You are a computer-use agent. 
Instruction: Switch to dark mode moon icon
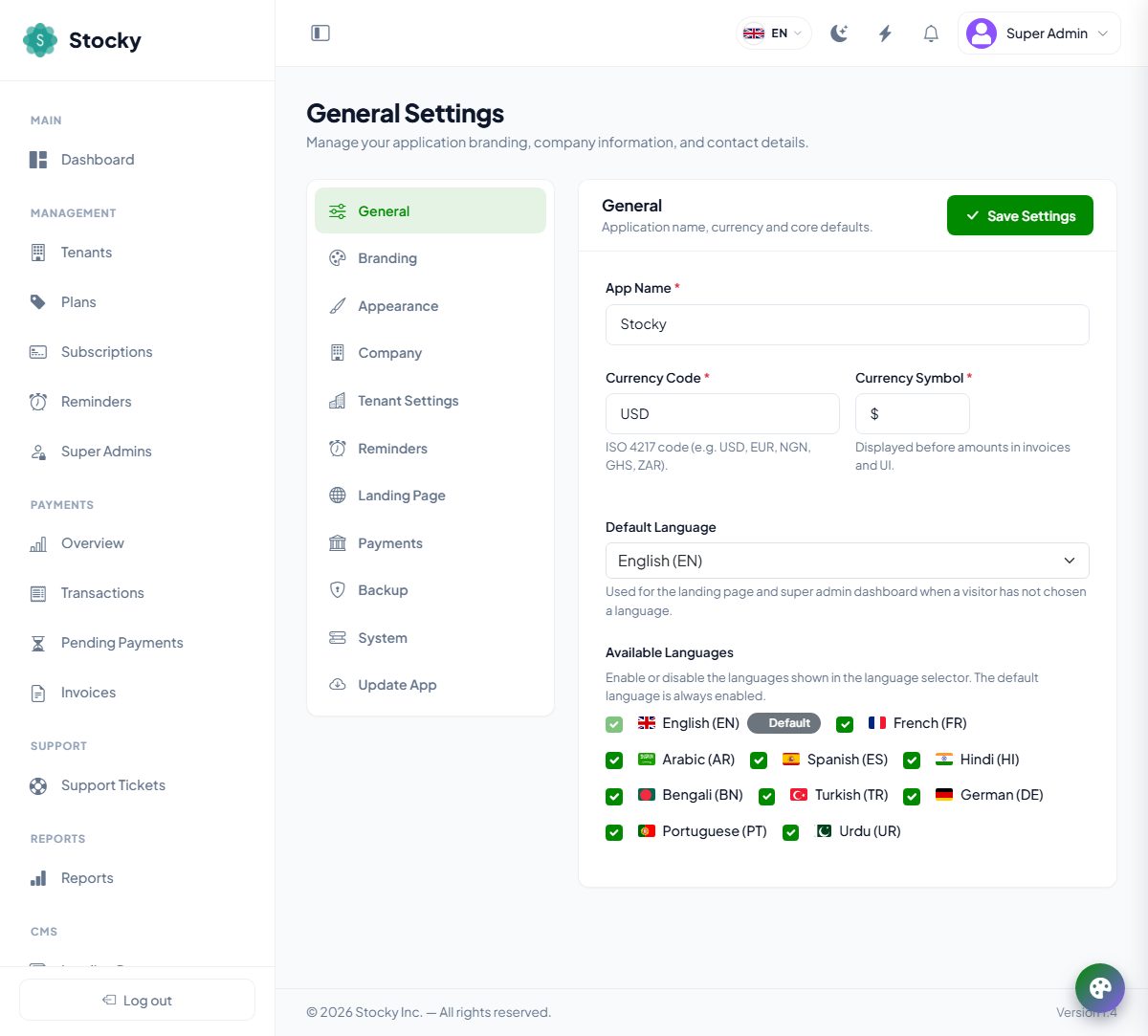coord(839,33)
